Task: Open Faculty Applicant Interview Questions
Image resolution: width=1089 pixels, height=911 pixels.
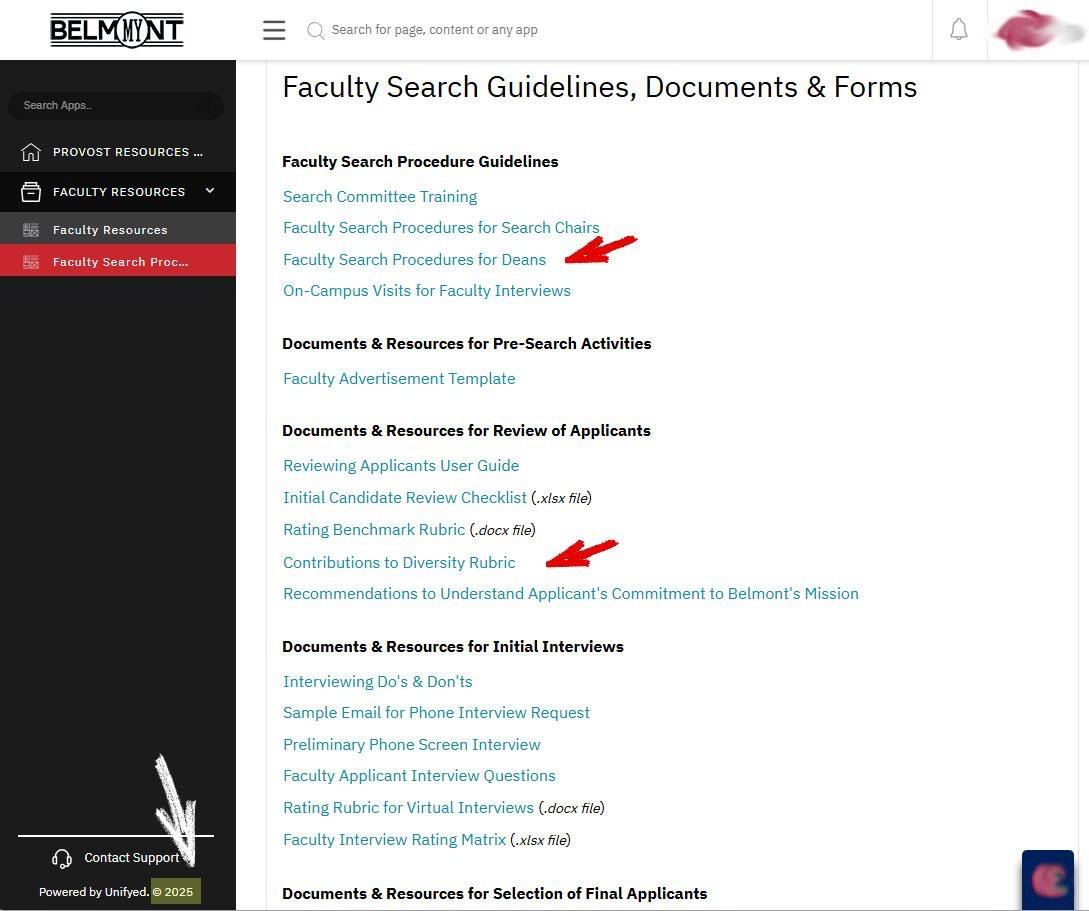Action: 419,776
